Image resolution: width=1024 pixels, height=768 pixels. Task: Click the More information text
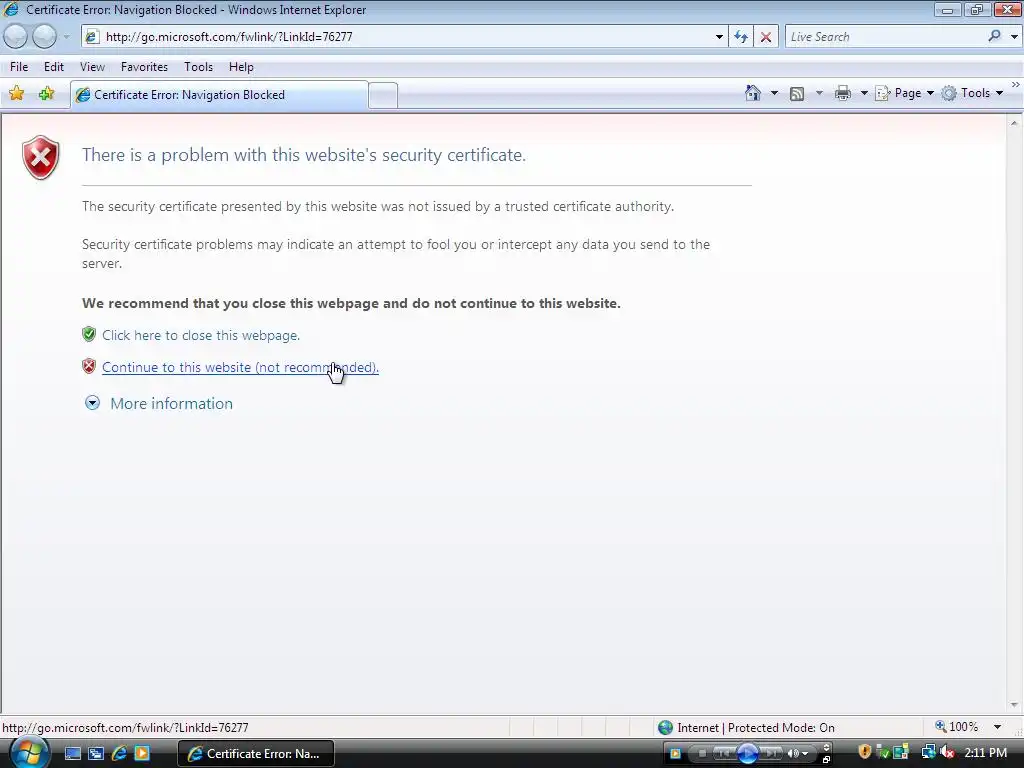(x=171, y=404)
